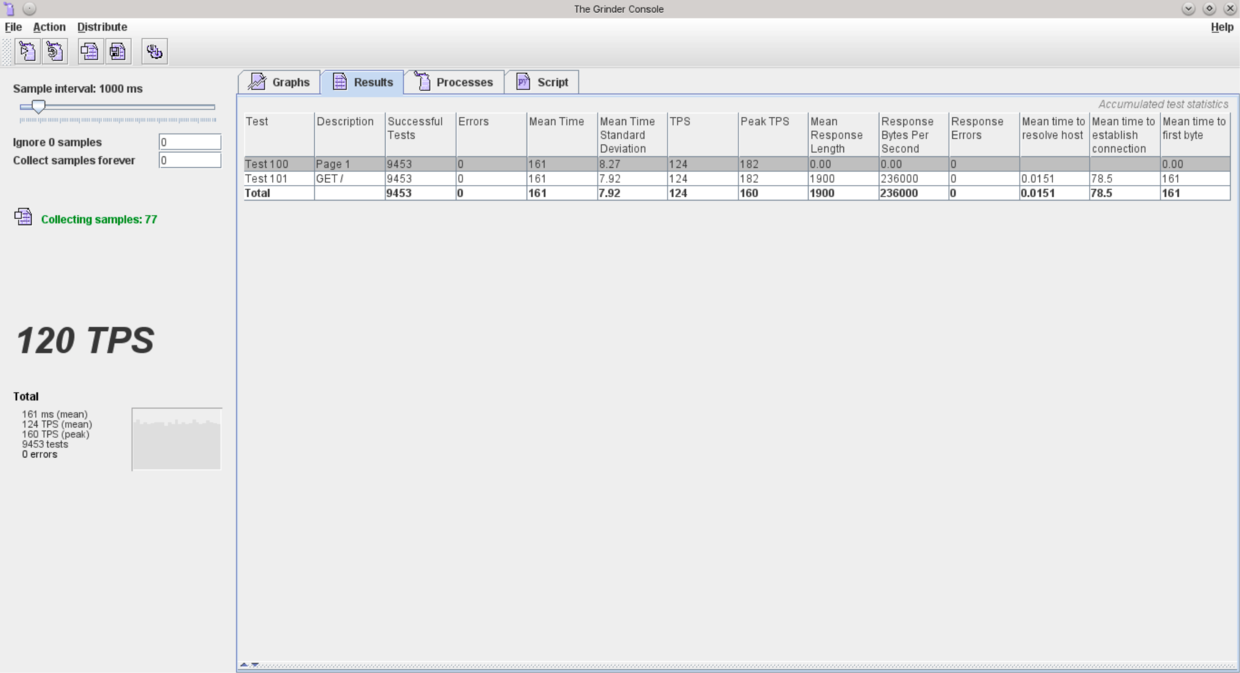Viewport: 1240px width, 673px height.
Task: Click the 160 Peak TPS cell in Total row
Action: click(x=773, y=193)
